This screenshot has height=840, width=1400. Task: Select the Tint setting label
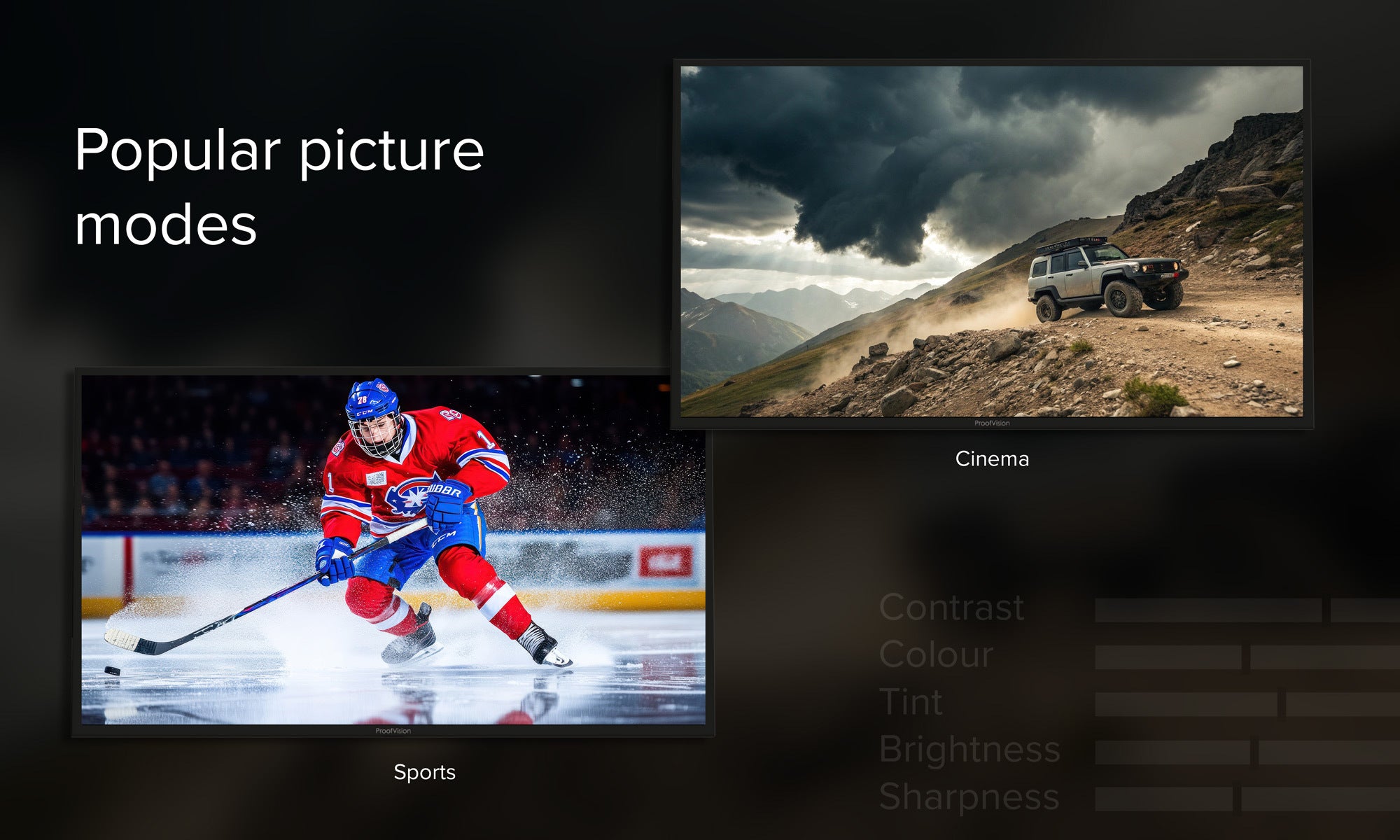pyautogui.click(x=911, y=702)
